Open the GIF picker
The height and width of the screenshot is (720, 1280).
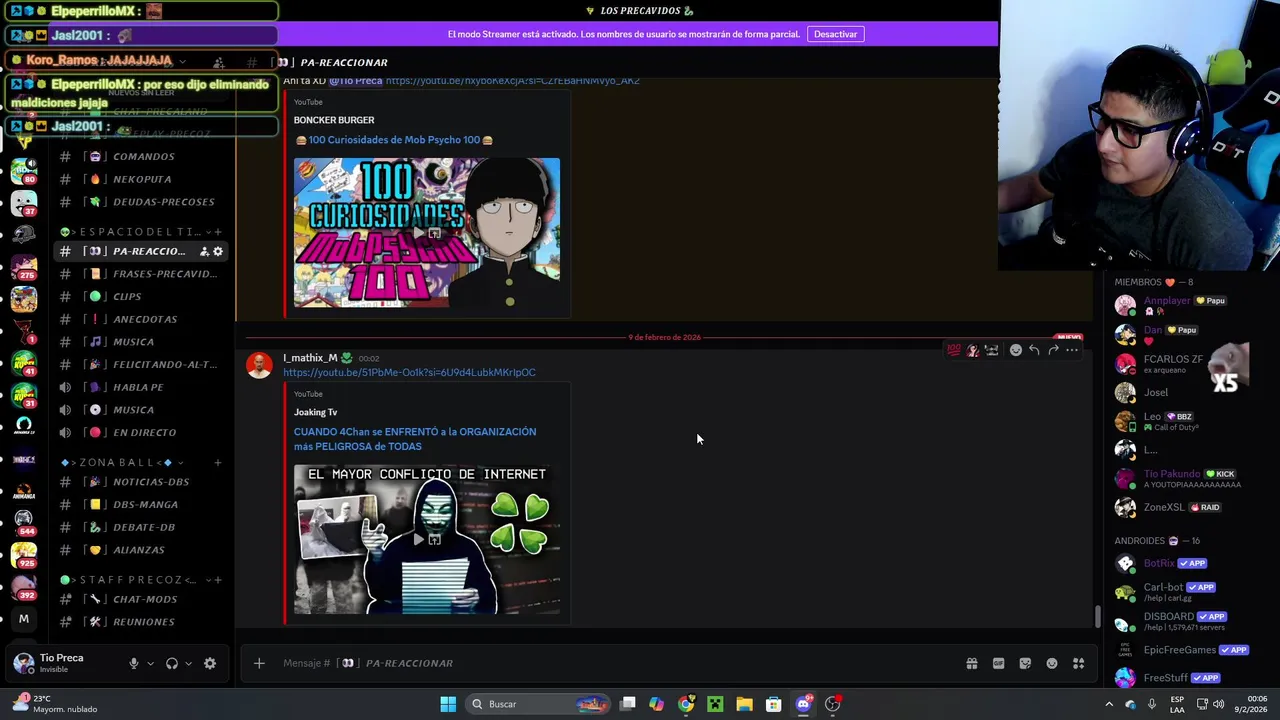tap(998, 663)
